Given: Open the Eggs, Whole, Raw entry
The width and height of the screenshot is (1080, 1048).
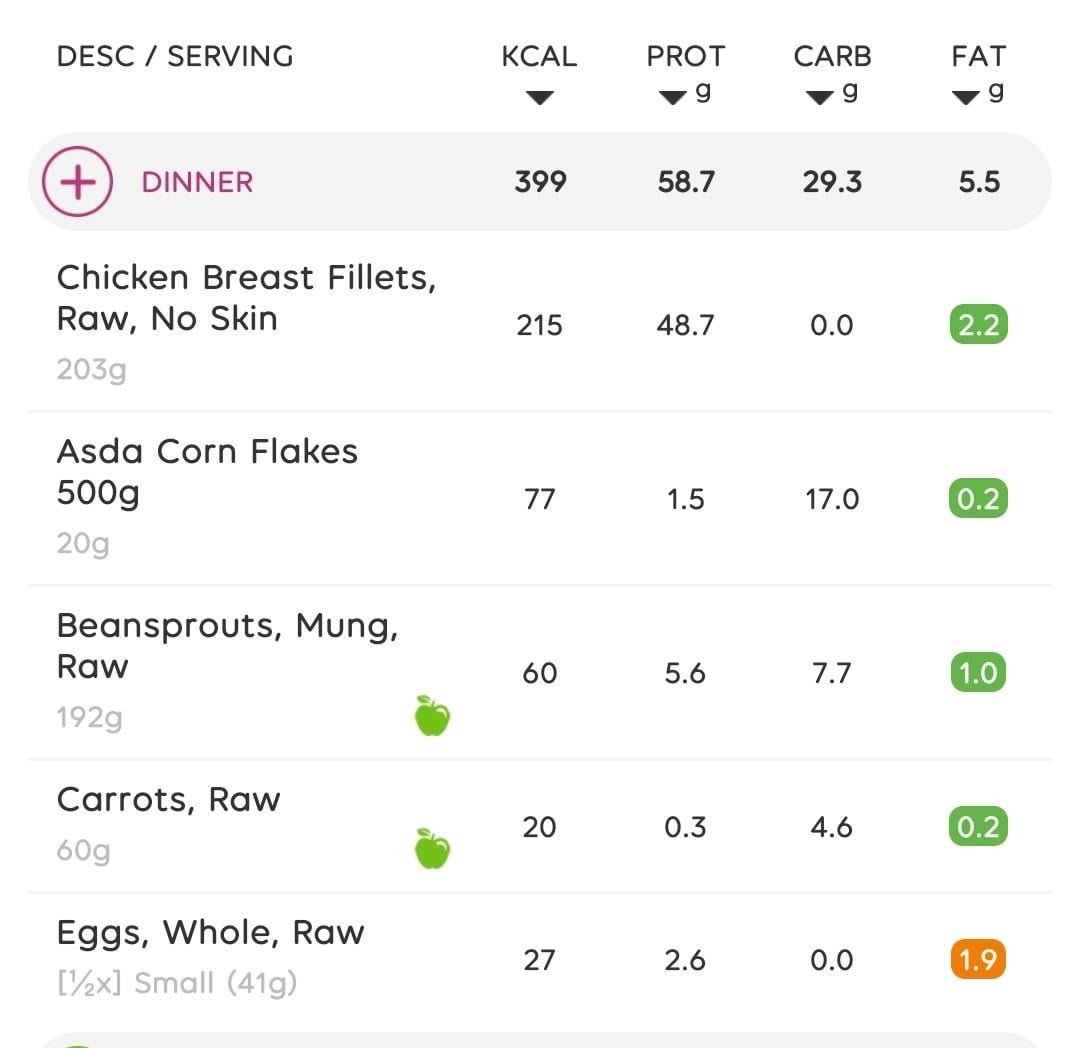Looking at the screenshot, I should click(540, 959).
